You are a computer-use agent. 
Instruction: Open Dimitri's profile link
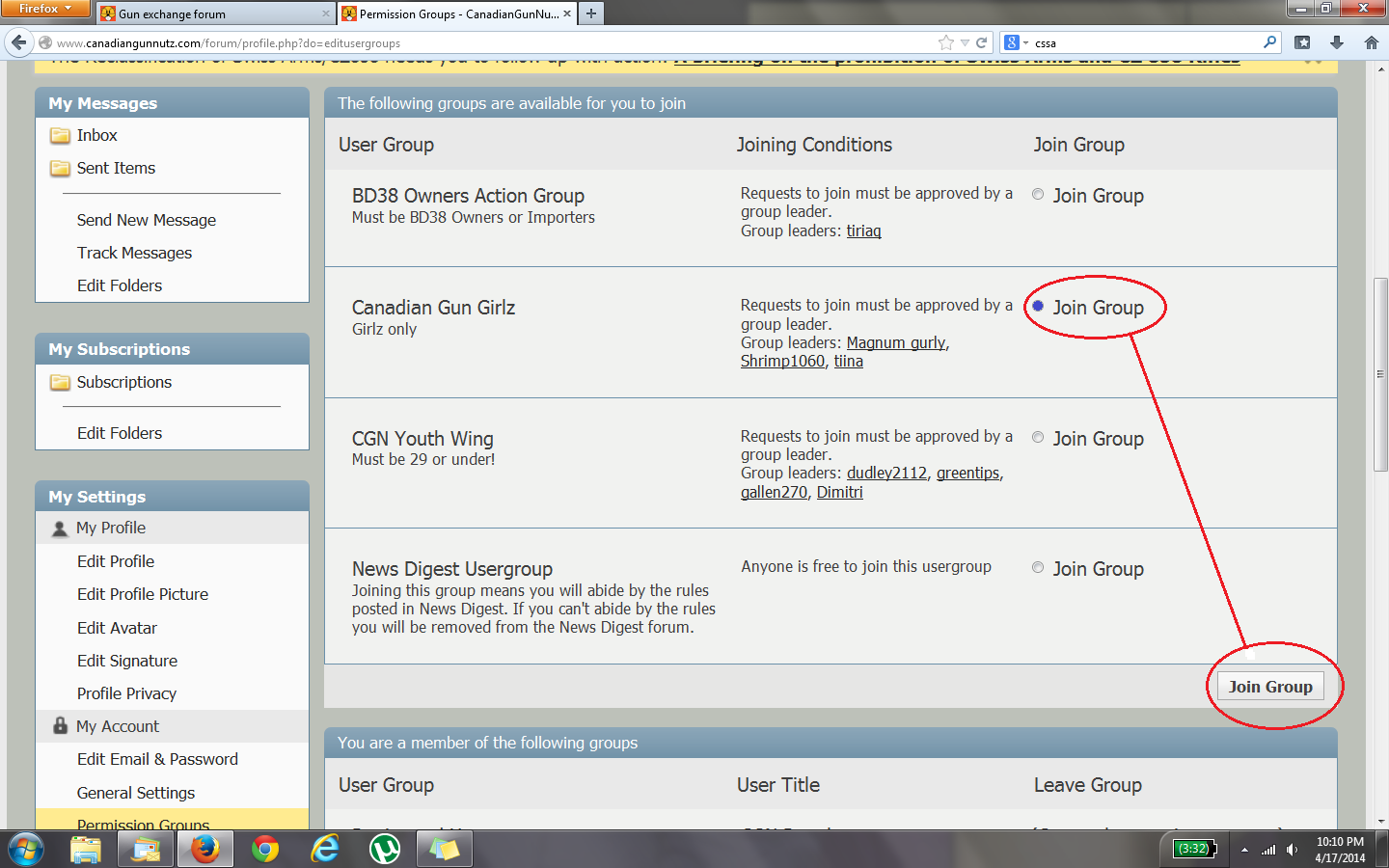pos(839,492)
